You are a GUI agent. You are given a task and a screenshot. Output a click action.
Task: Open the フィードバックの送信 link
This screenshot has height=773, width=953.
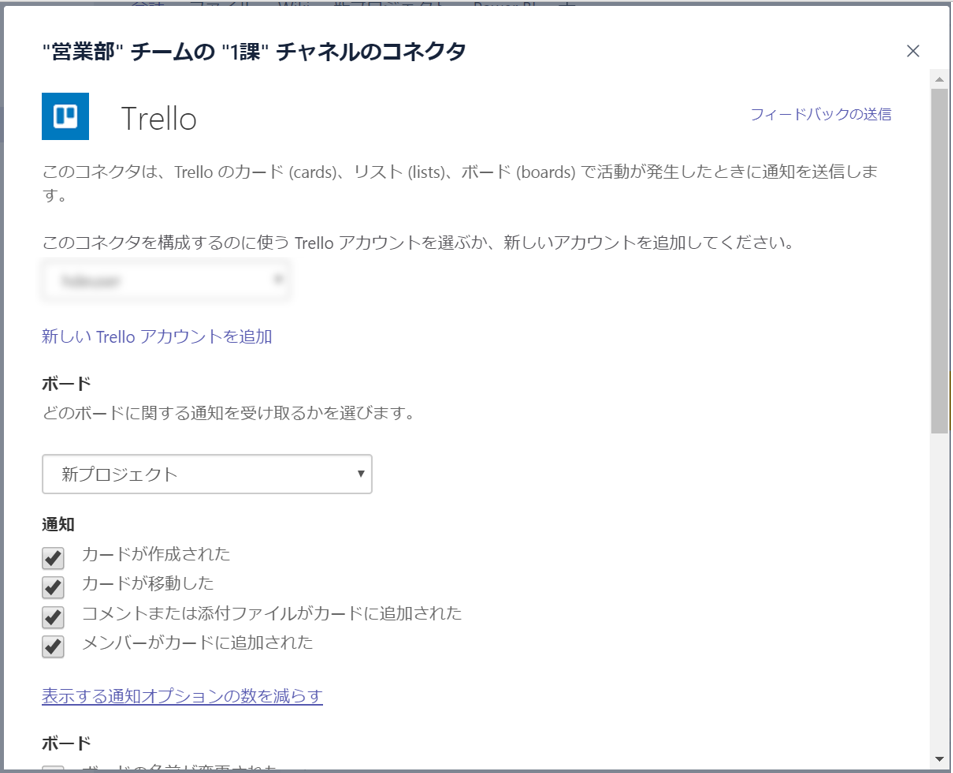pyautogui.click(x=822, y=115)
